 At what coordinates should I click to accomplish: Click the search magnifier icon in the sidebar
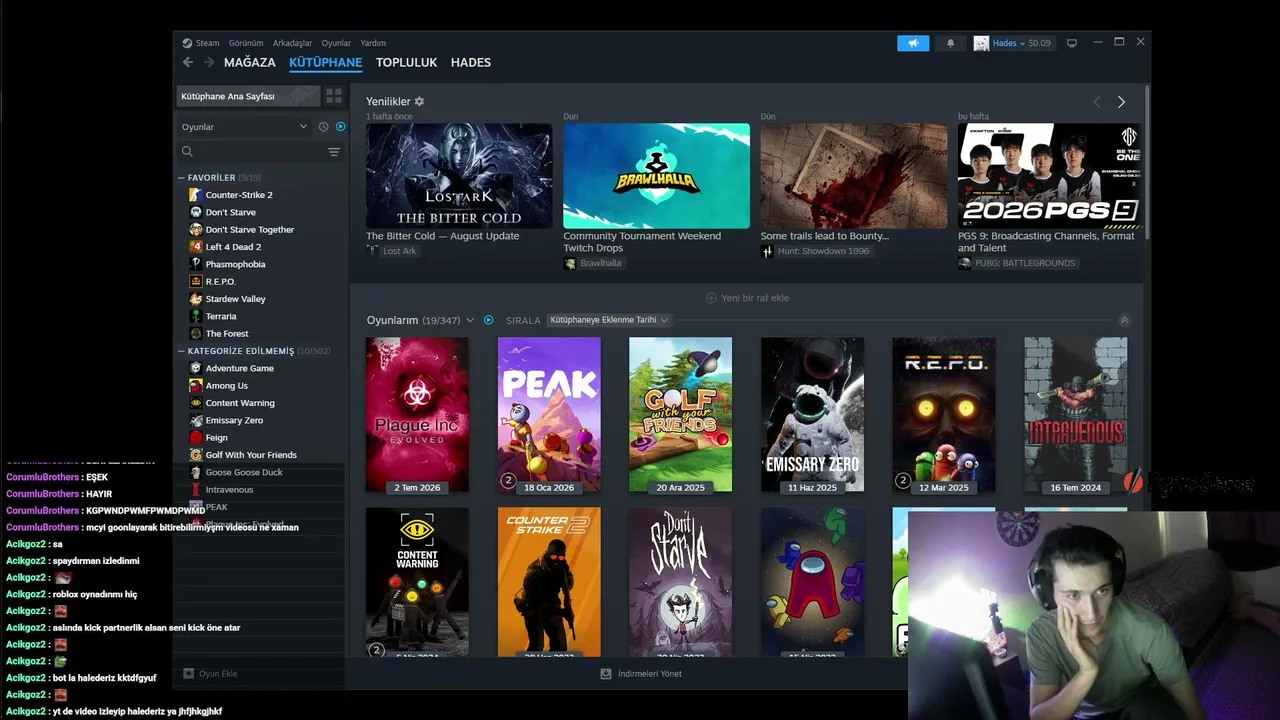pos(187,152)
